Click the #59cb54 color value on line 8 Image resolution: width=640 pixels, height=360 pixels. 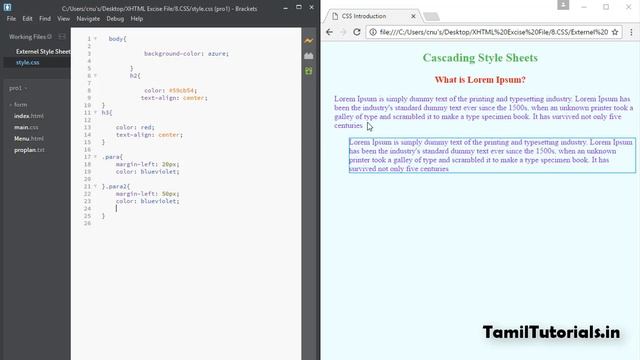pos(183,91)
